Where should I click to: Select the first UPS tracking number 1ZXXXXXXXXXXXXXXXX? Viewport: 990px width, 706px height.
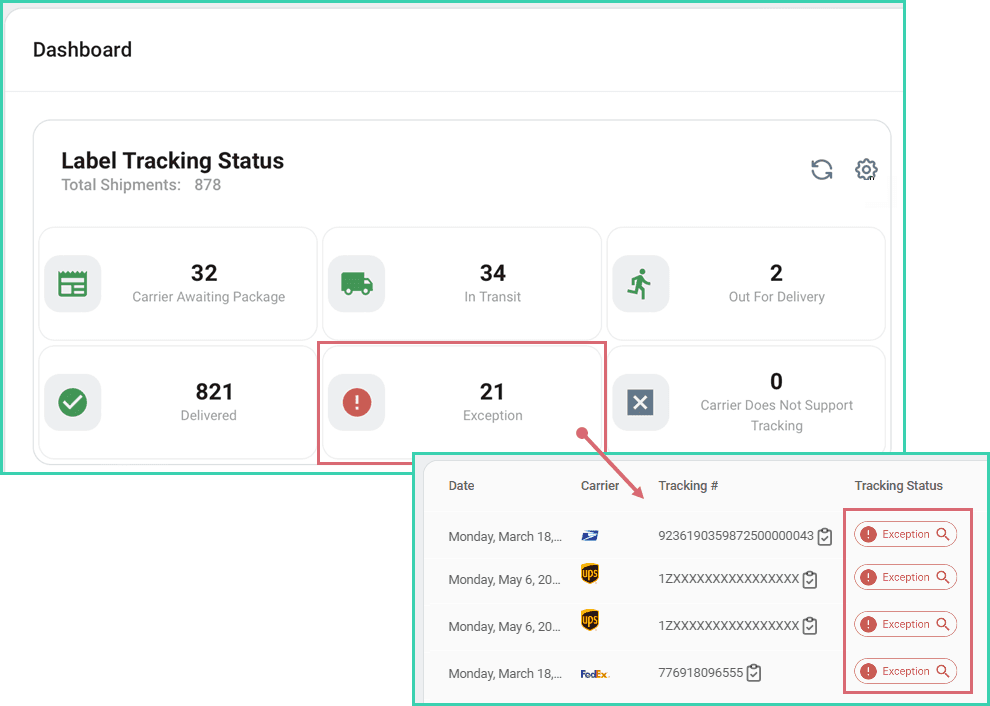click(x=728, y=579)
